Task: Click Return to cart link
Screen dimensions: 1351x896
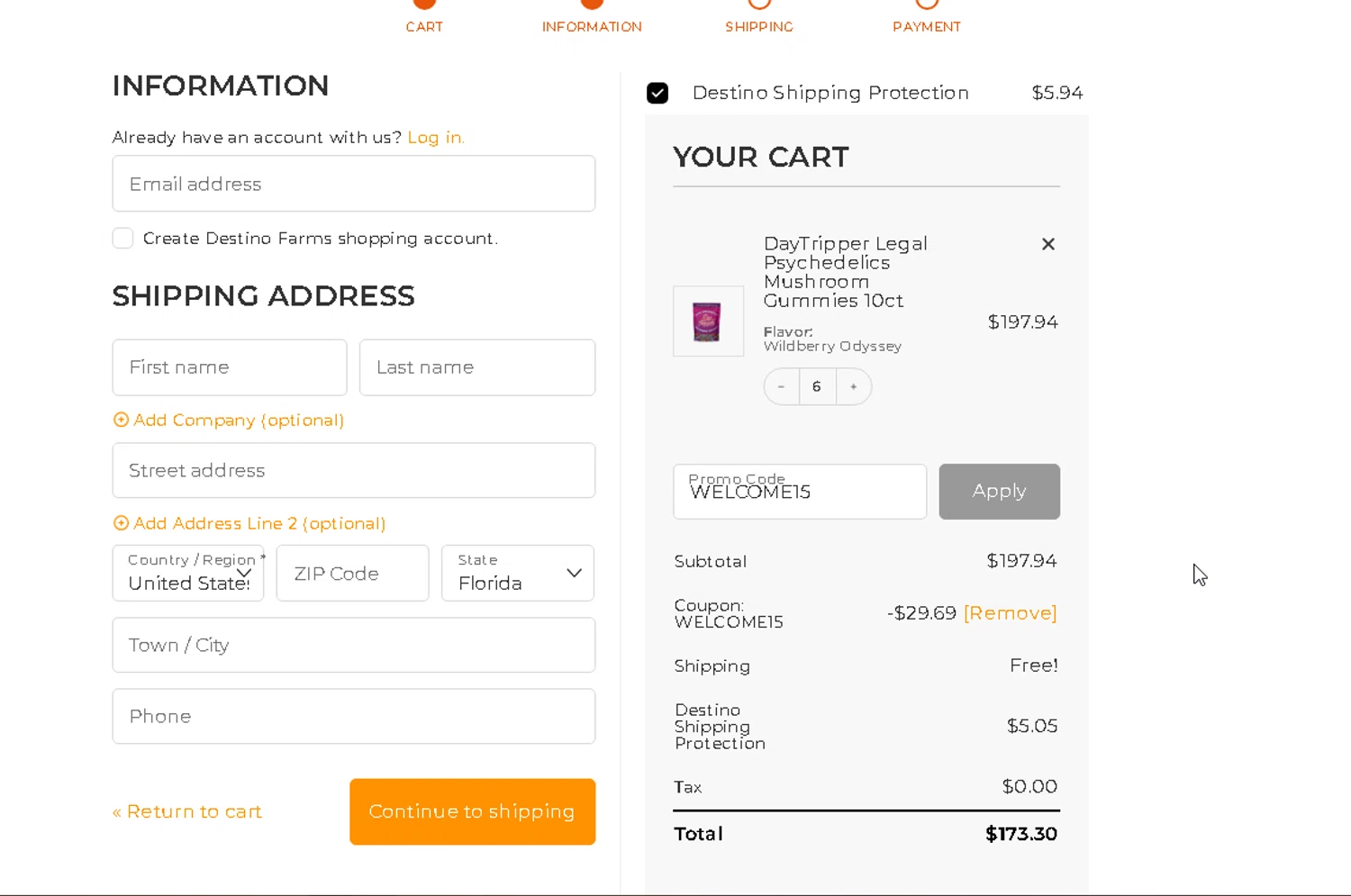Action: tap(187, 811)
